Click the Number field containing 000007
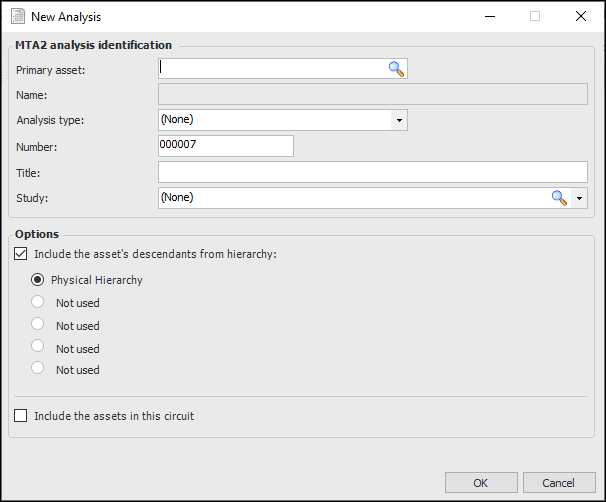Viewport: 606px width, 502px height. coord(225,146)
